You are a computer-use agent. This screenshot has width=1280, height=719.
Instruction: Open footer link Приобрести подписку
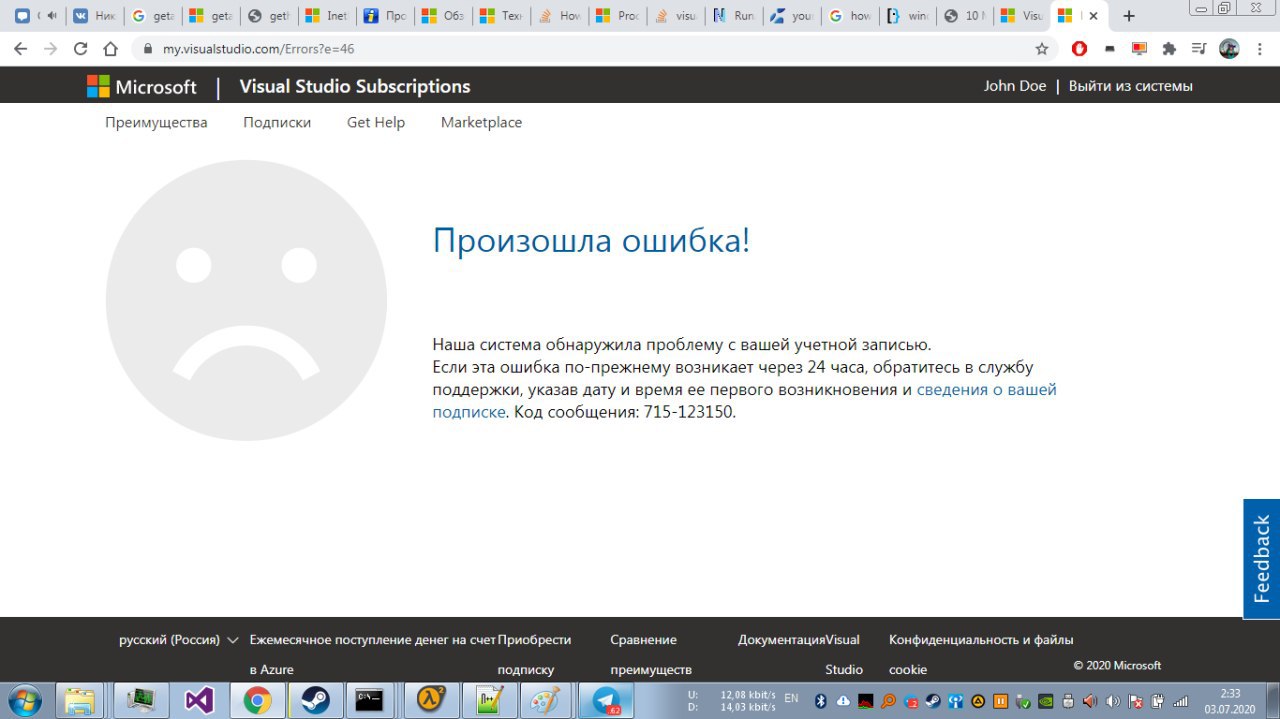[x=534, y=655]
